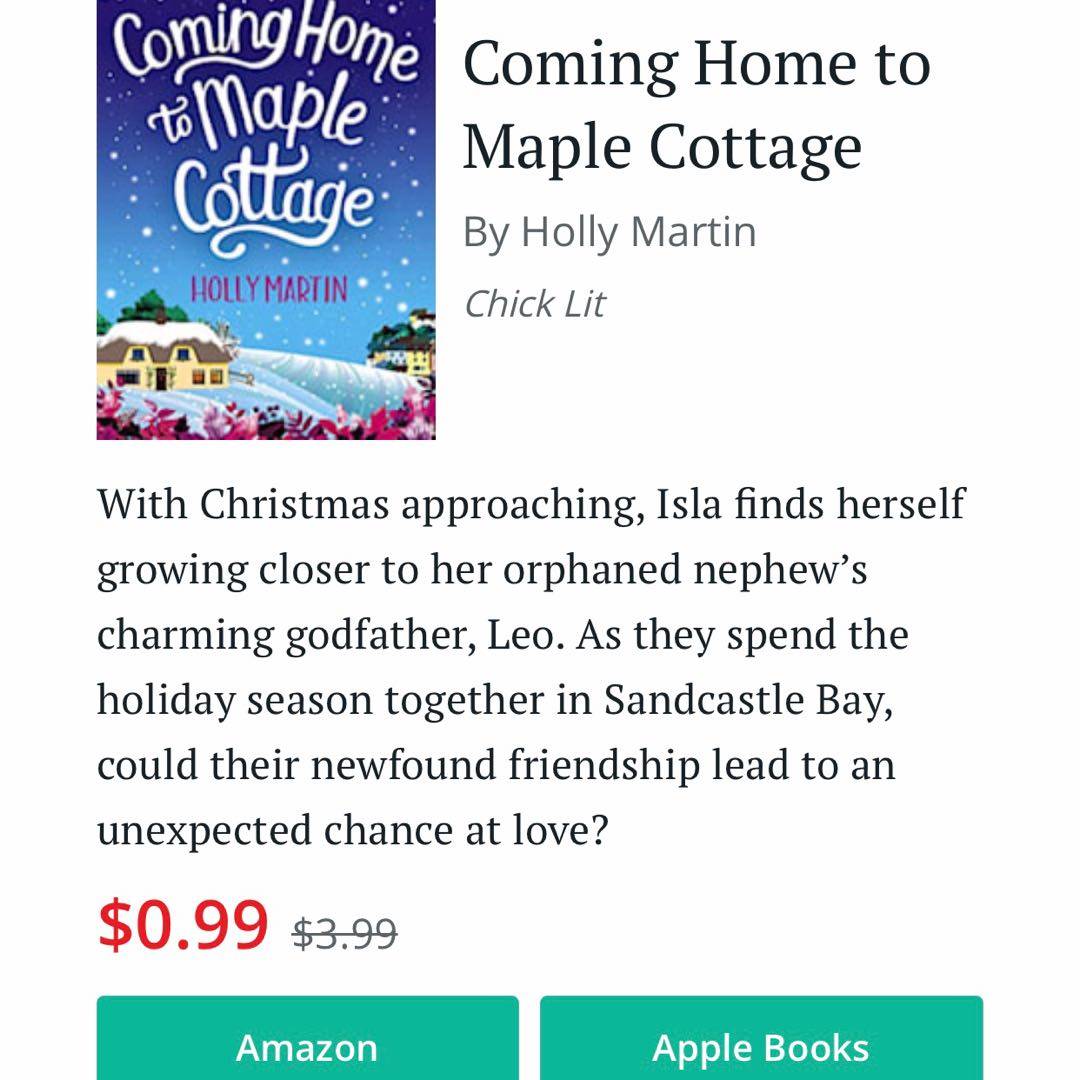Open the Amazon store button
Screen dimensions: 1080x1080
click(x=307, y=1038)
